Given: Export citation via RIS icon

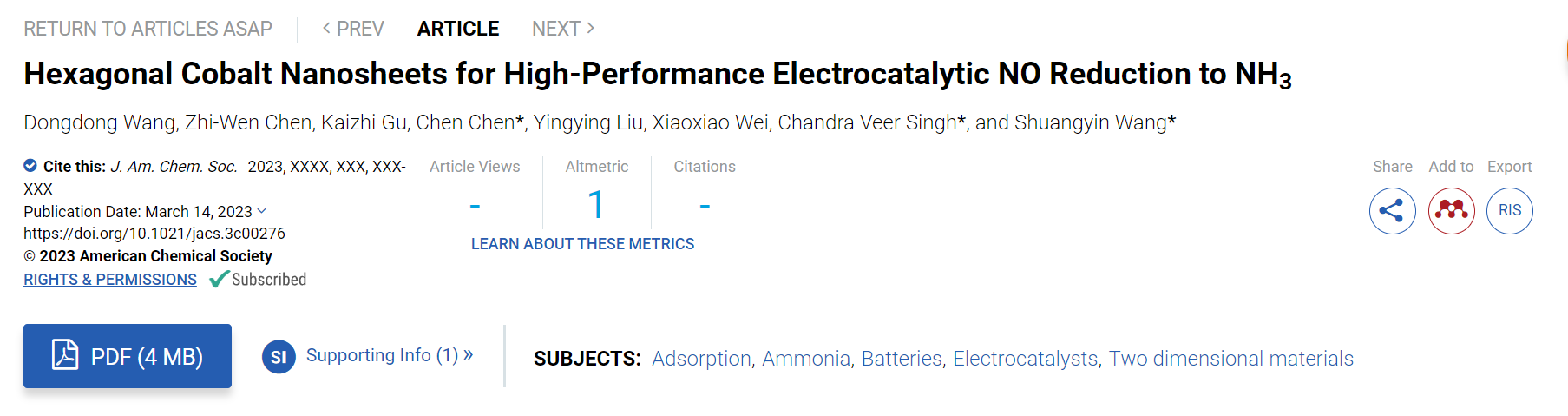Looking at the screenshot, I should (1509, 211).
